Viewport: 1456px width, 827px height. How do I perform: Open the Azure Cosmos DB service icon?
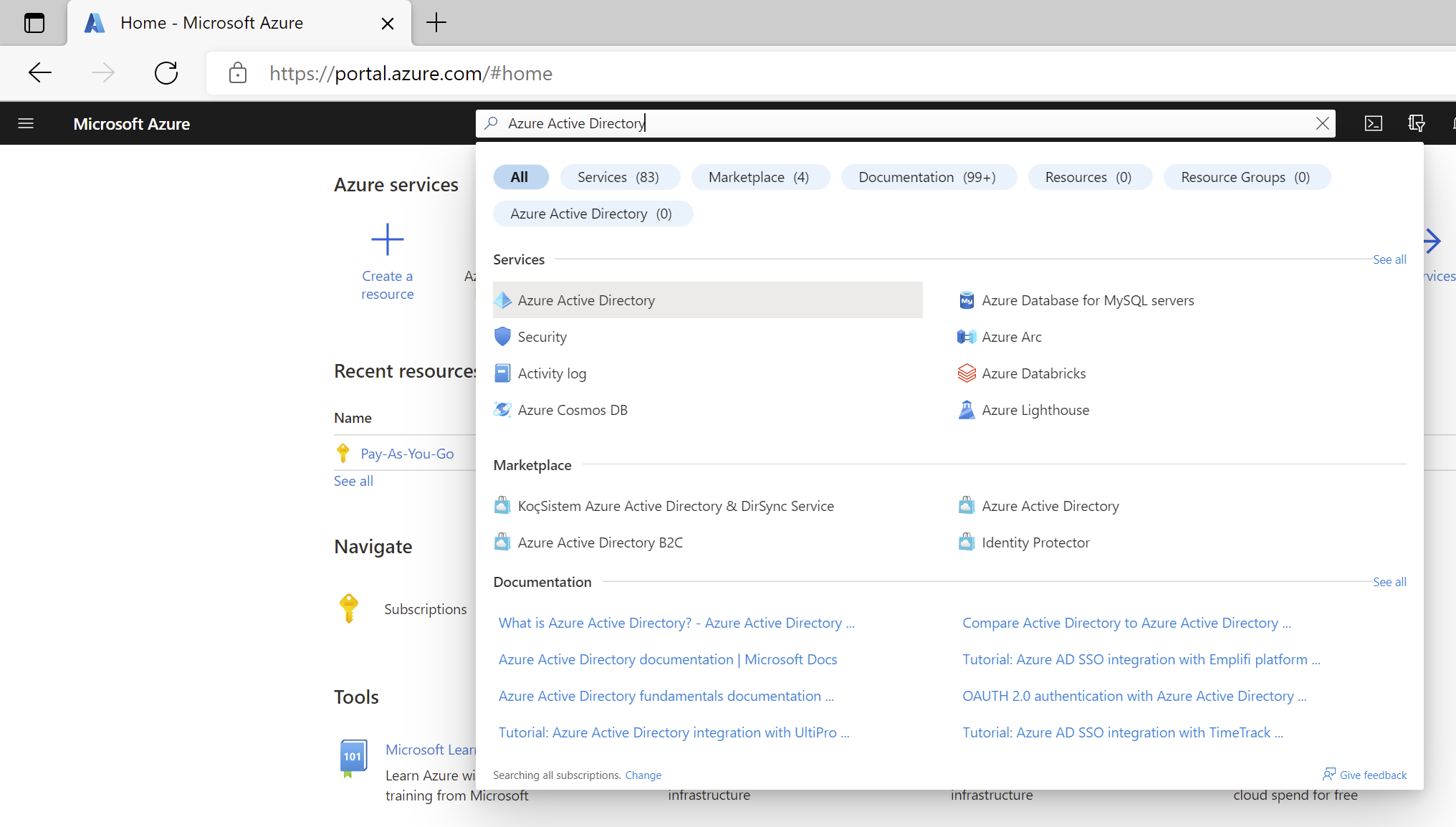click(x=503, y=410)
